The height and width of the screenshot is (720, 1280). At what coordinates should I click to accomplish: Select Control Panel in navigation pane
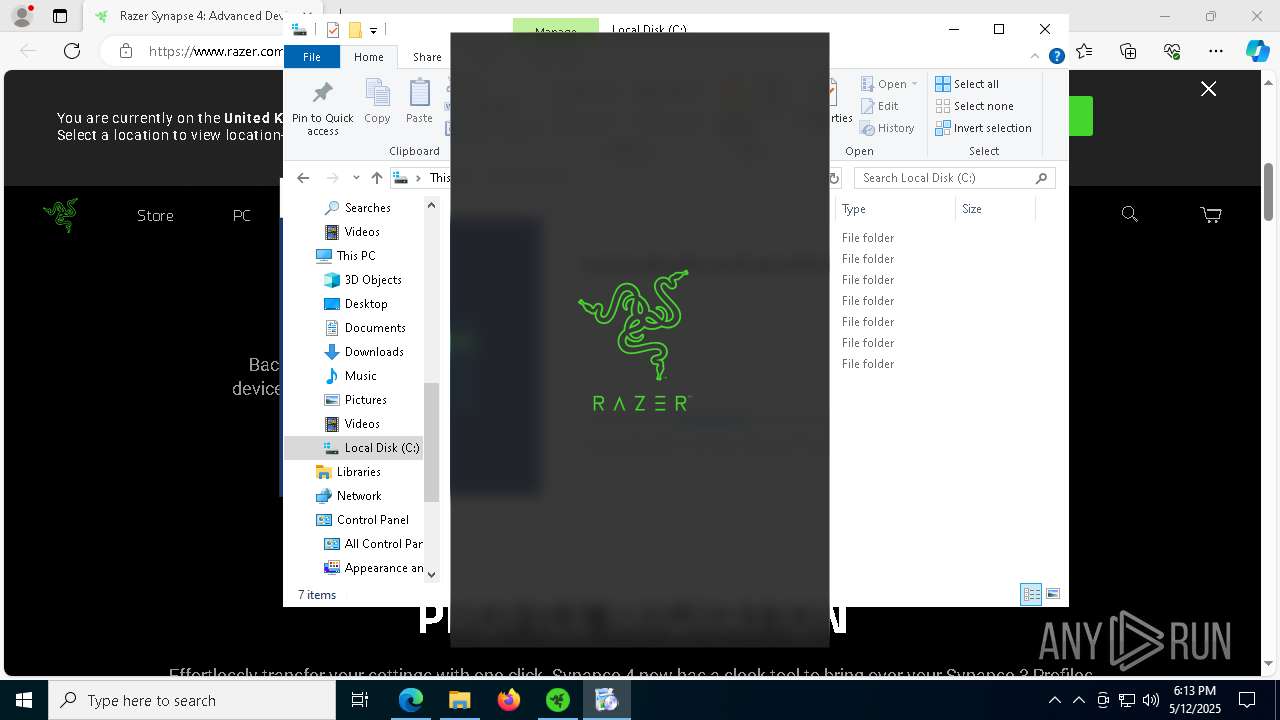[x=372, y=519]
